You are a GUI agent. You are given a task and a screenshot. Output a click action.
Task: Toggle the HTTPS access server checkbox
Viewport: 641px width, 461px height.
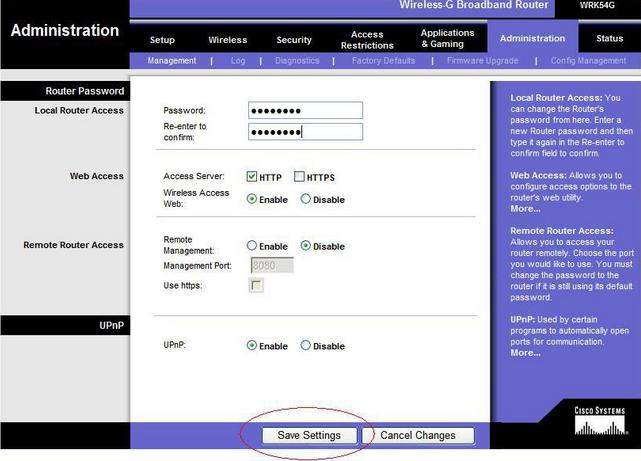[x=299, y=177]
